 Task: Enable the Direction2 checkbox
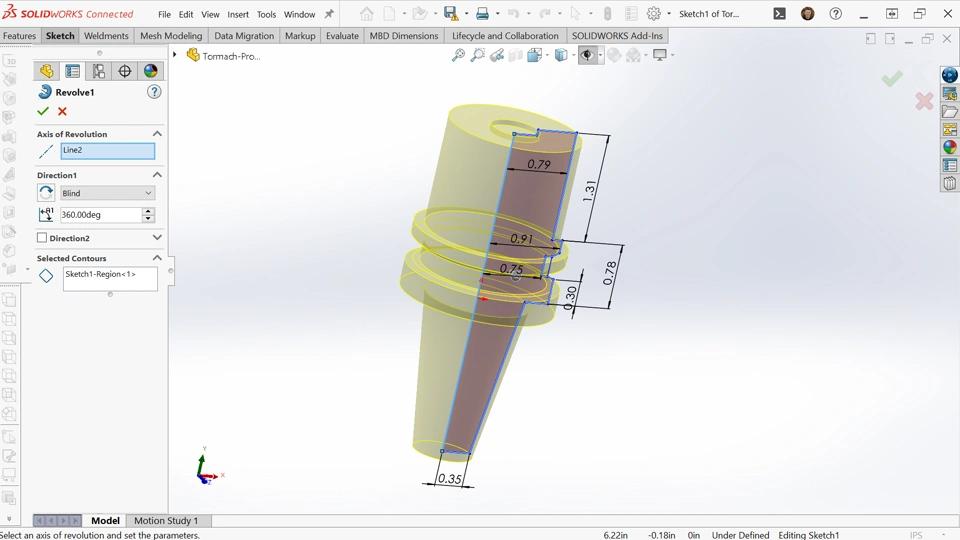(42, 238)
